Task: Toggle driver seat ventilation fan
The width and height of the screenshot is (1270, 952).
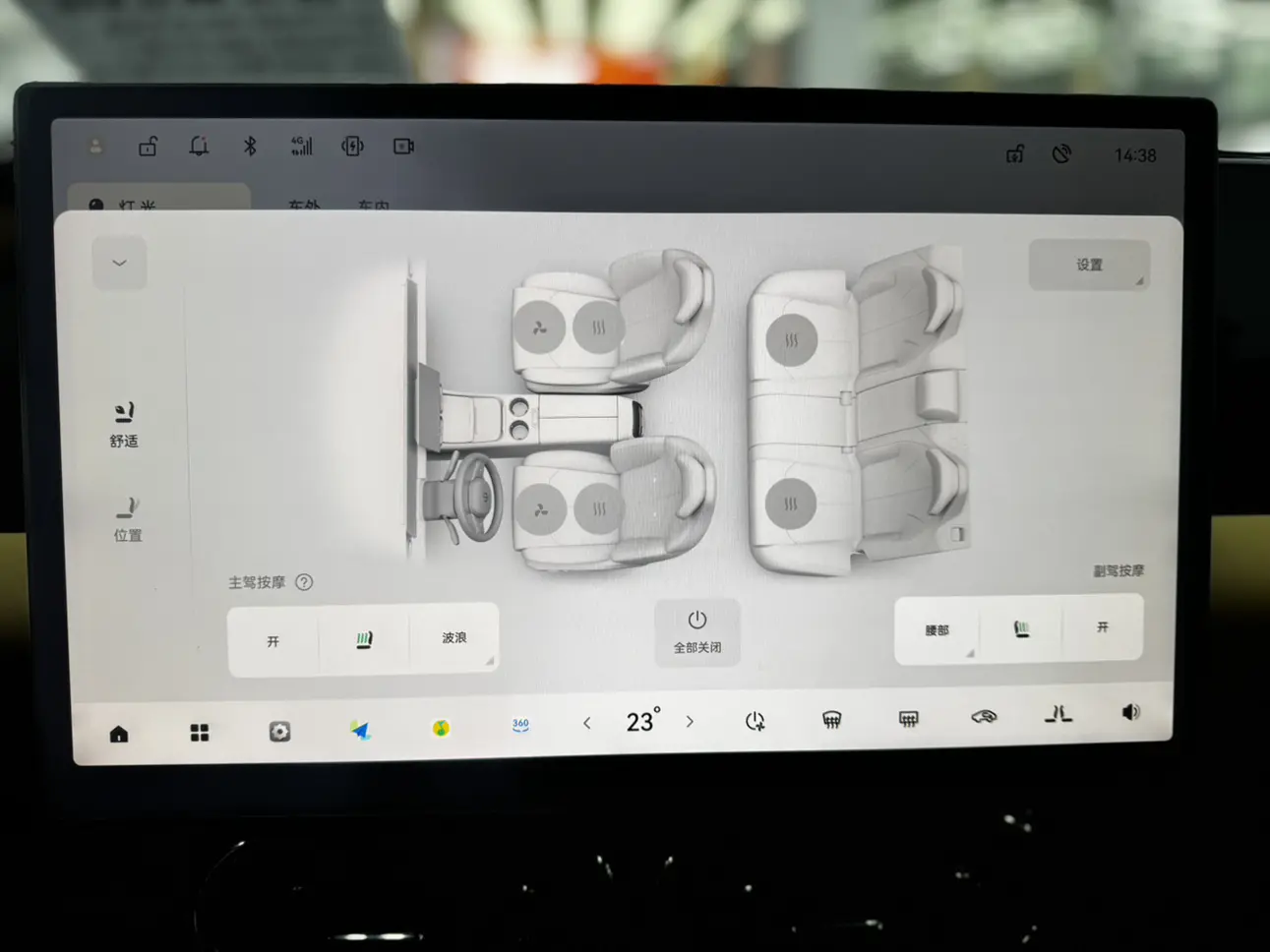Action: point(539,510)
